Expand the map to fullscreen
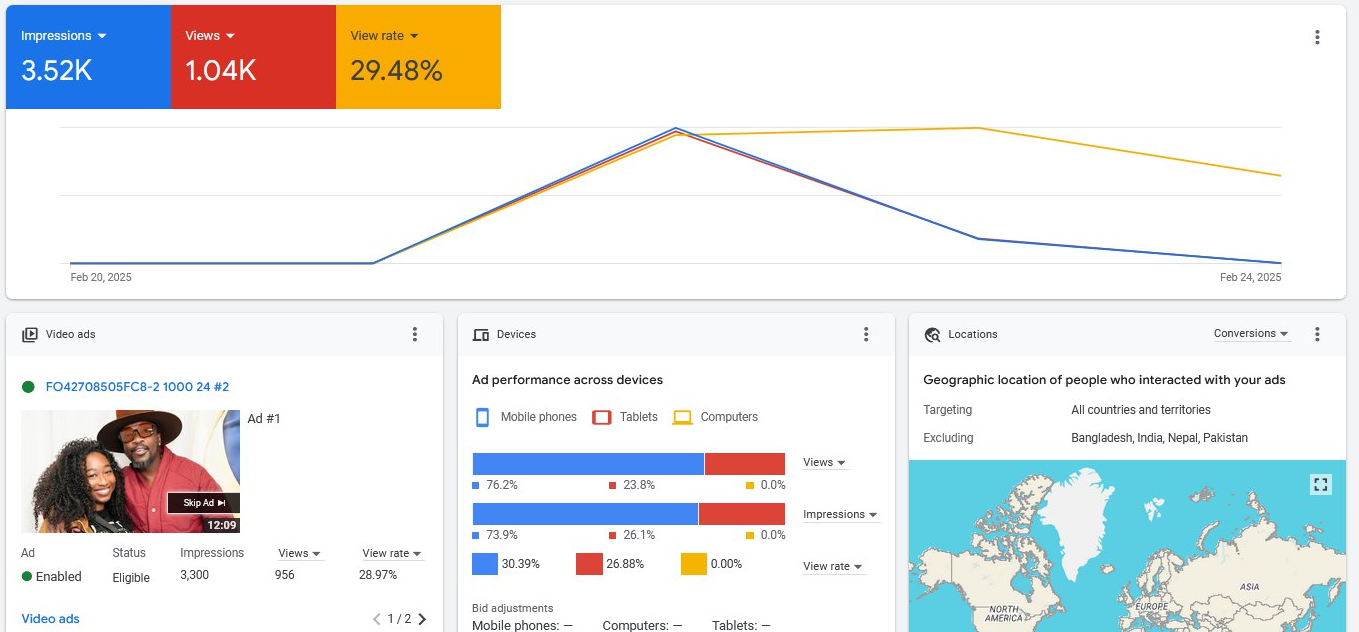Screen dimensions: 1359x632 click(1320, 485)
